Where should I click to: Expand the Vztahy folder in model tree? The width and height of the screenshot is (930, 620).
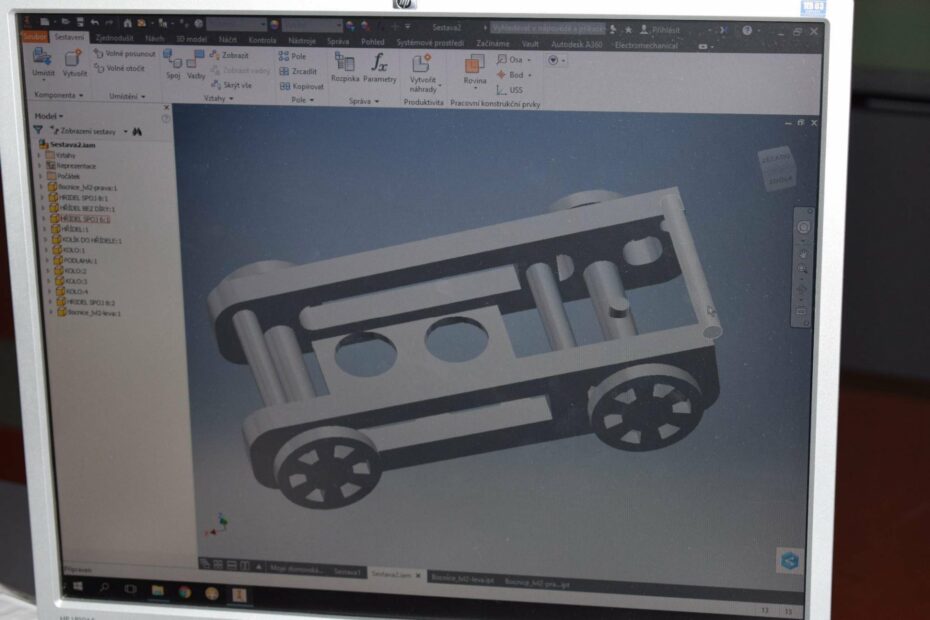[x=41, y=155]
